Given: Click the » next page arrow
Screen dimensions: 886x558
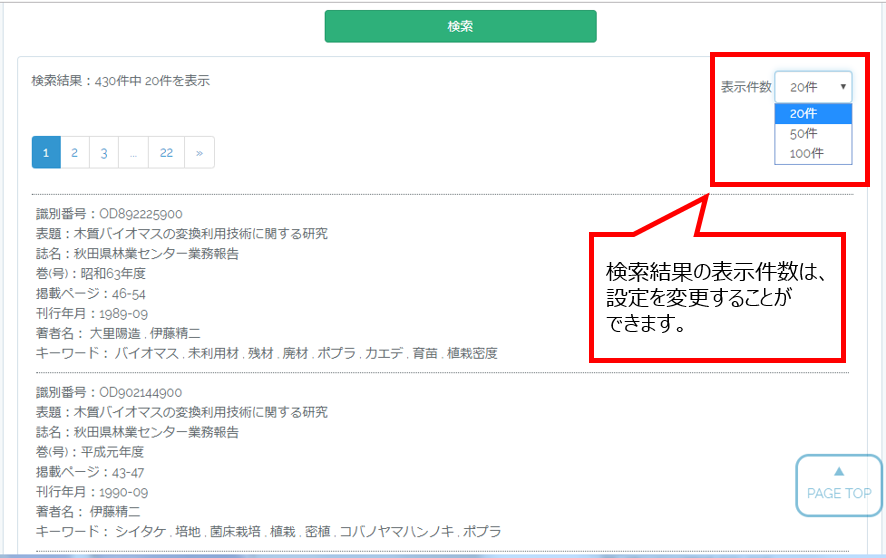Looking at the screenshot, I should (x=199, y=152).
